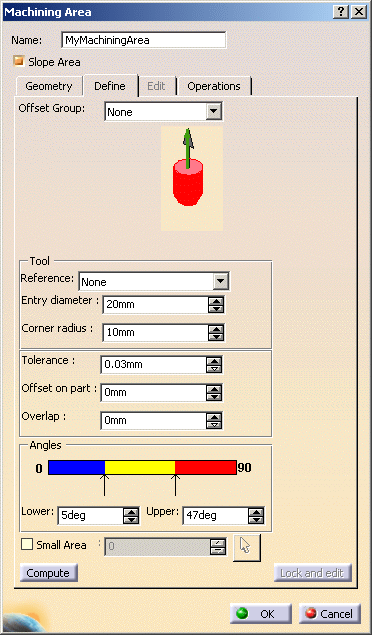Increase the Upper angle spinner
The image size is (372, 635).
(x=255, y=512)
